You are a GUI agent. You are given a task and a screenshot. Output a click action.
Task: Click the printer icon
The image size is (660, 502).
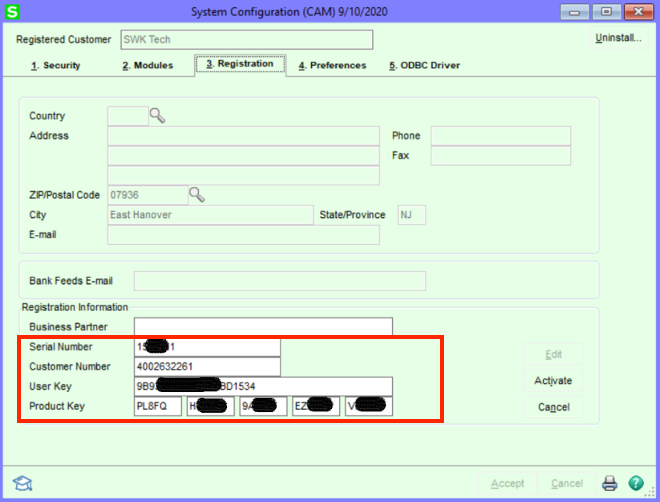click(609, 483)
